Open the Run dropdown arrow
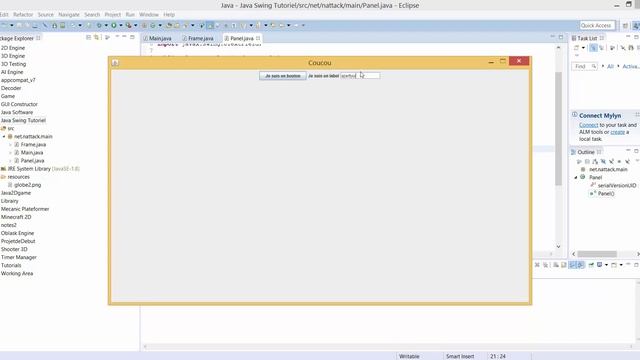The height and width of the screenshot is (360, 640). (x=120, y=25)
